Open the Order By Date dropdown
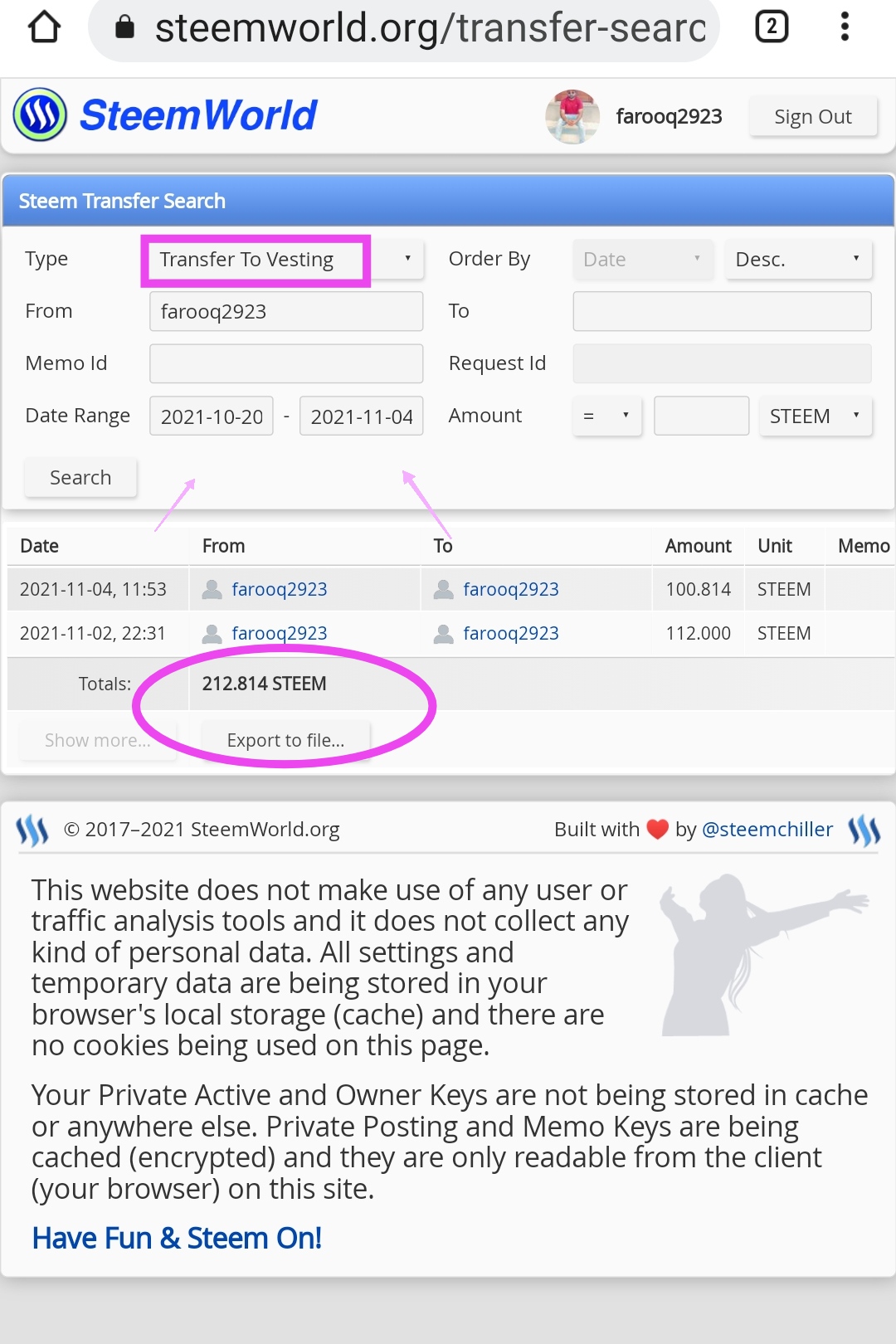The height and width of the screenshot is (1344, 896). tap(643, 260)
